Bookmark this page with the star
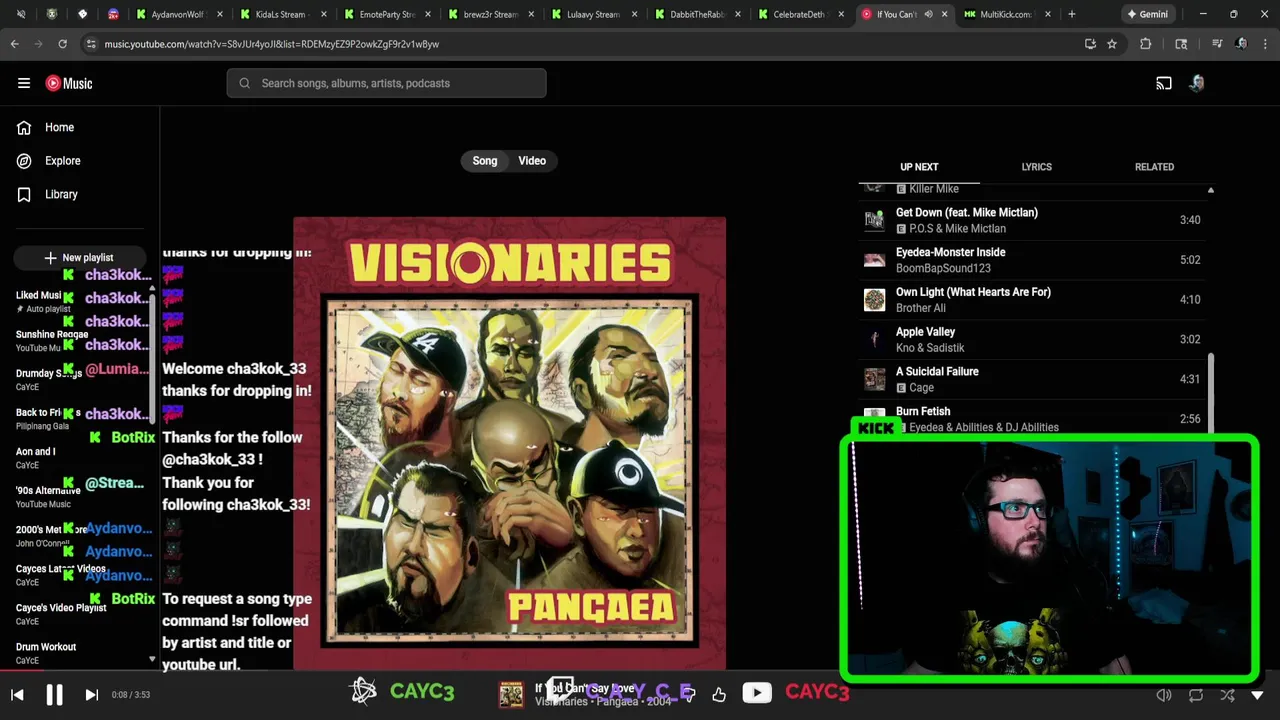Viewport: 1280px width, 720px height. tap(1112, 44)
